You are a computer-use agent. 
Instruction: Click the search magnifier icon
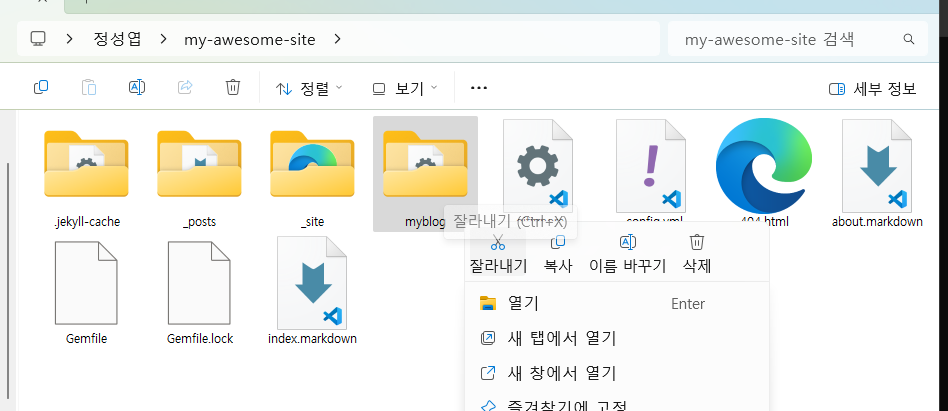[x=908, y=39]
